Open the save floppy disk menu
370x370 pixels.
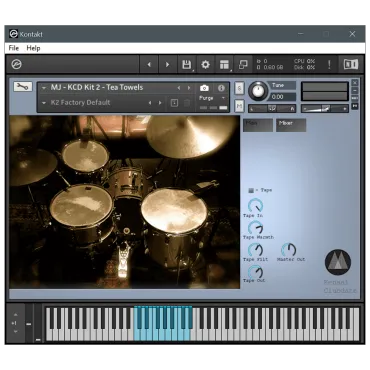point(187,65)
